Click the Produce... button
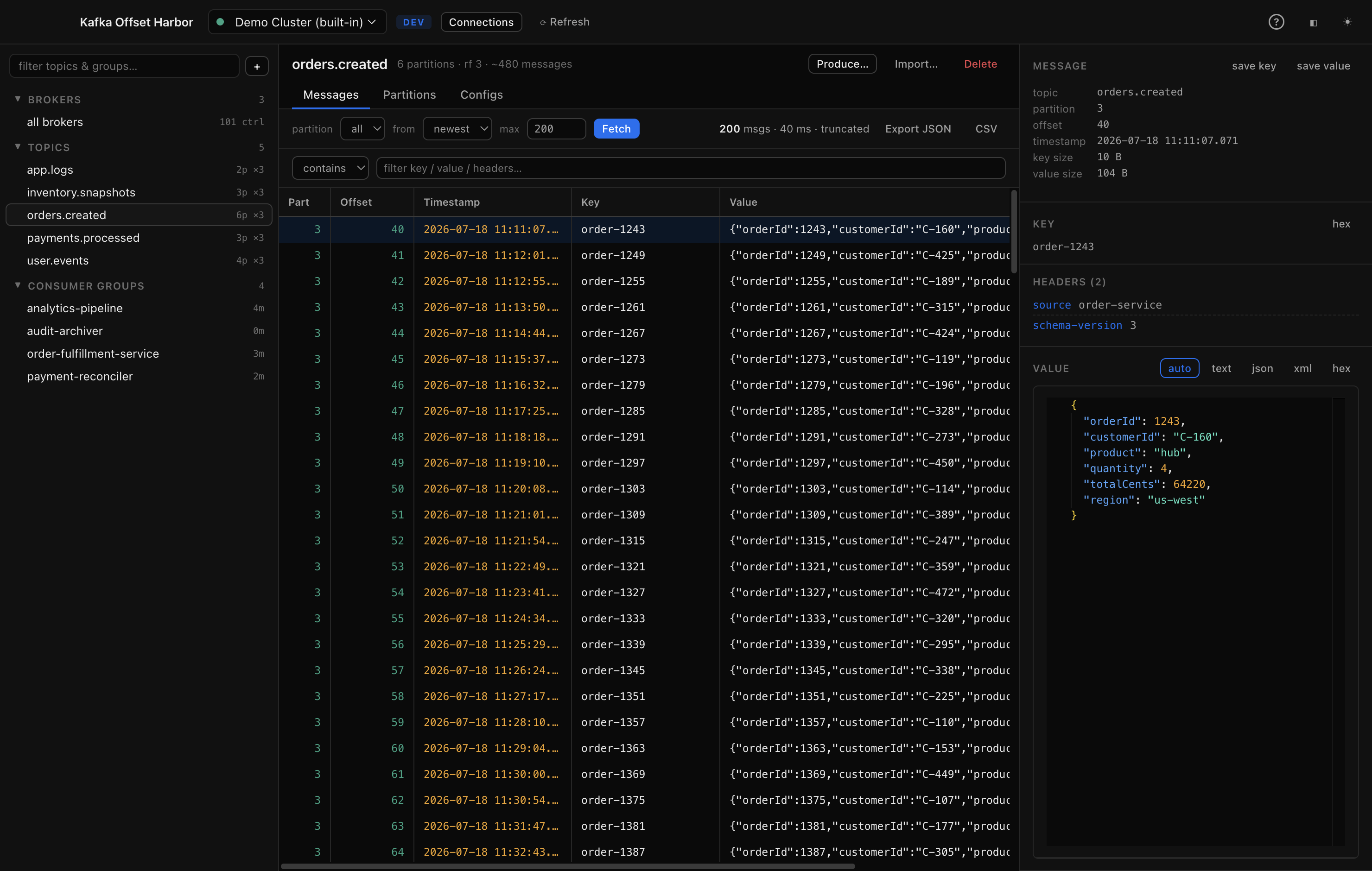The image size is (1372, 871). tap(842, 64)
